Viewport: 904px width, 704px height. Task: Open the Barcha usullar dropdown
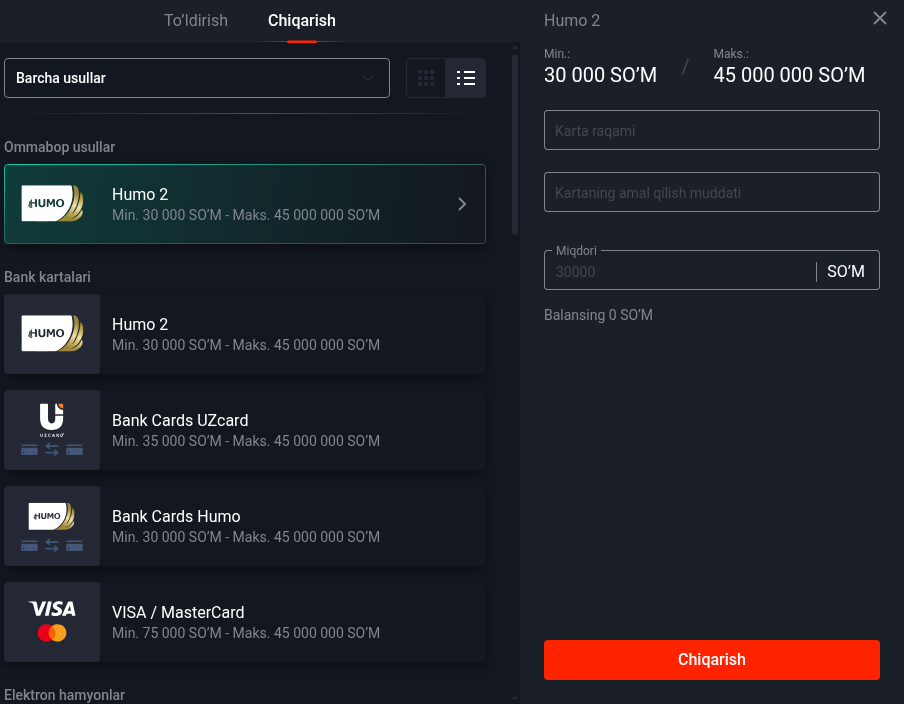[x=197, y=78]
